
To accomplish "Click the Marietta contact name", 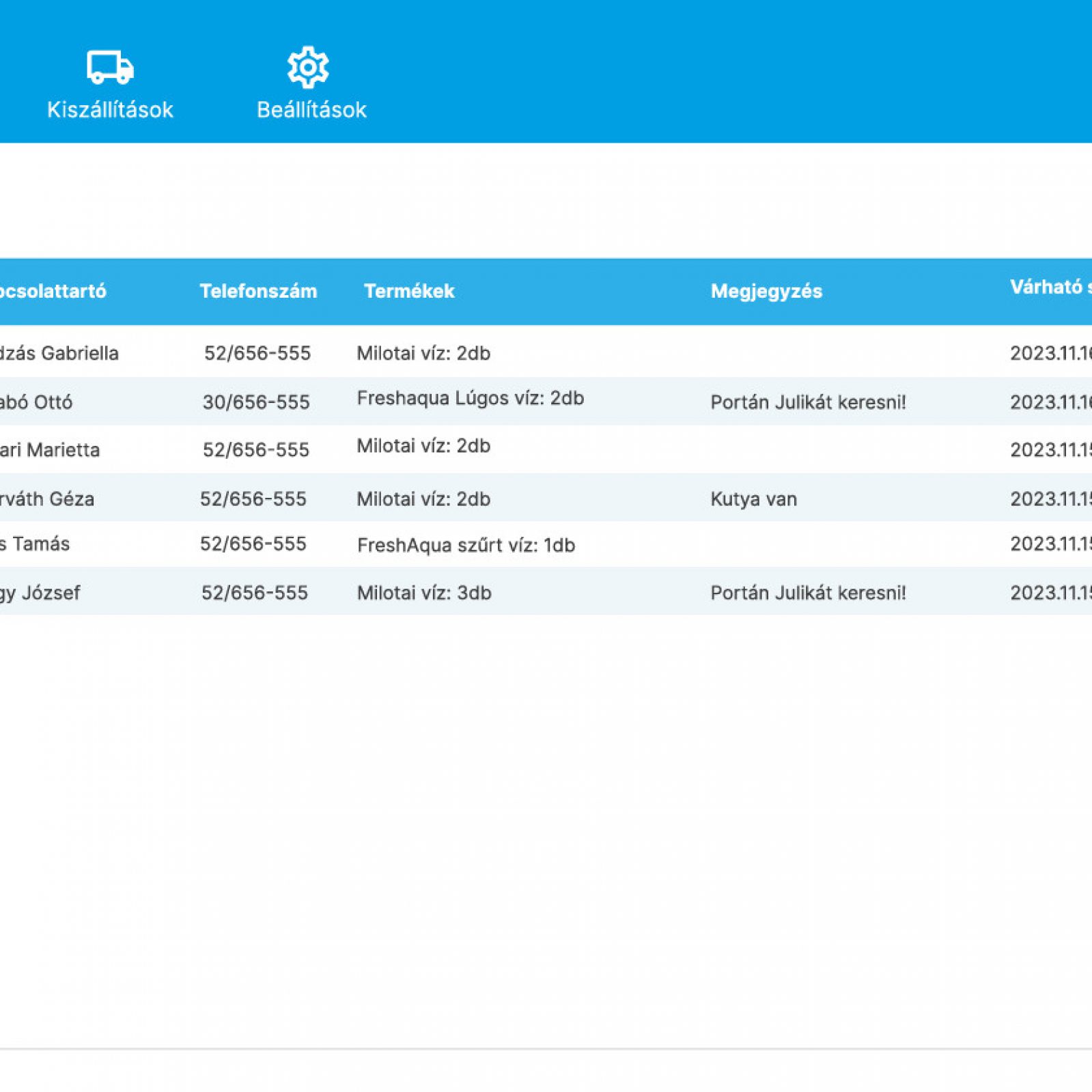I will [49, 450].
